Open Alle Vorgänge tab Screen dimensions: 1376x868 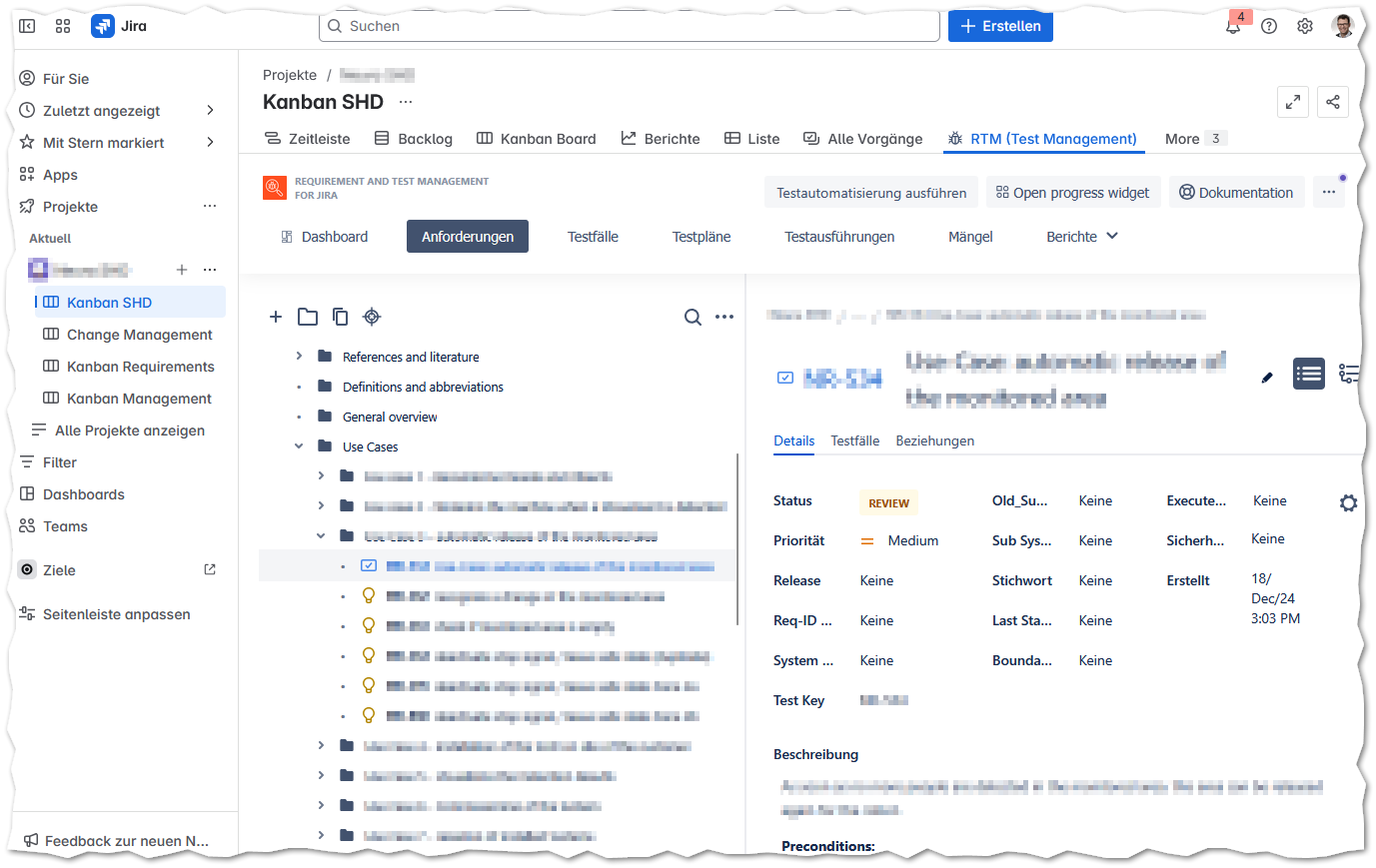click(x=863, y=139)
